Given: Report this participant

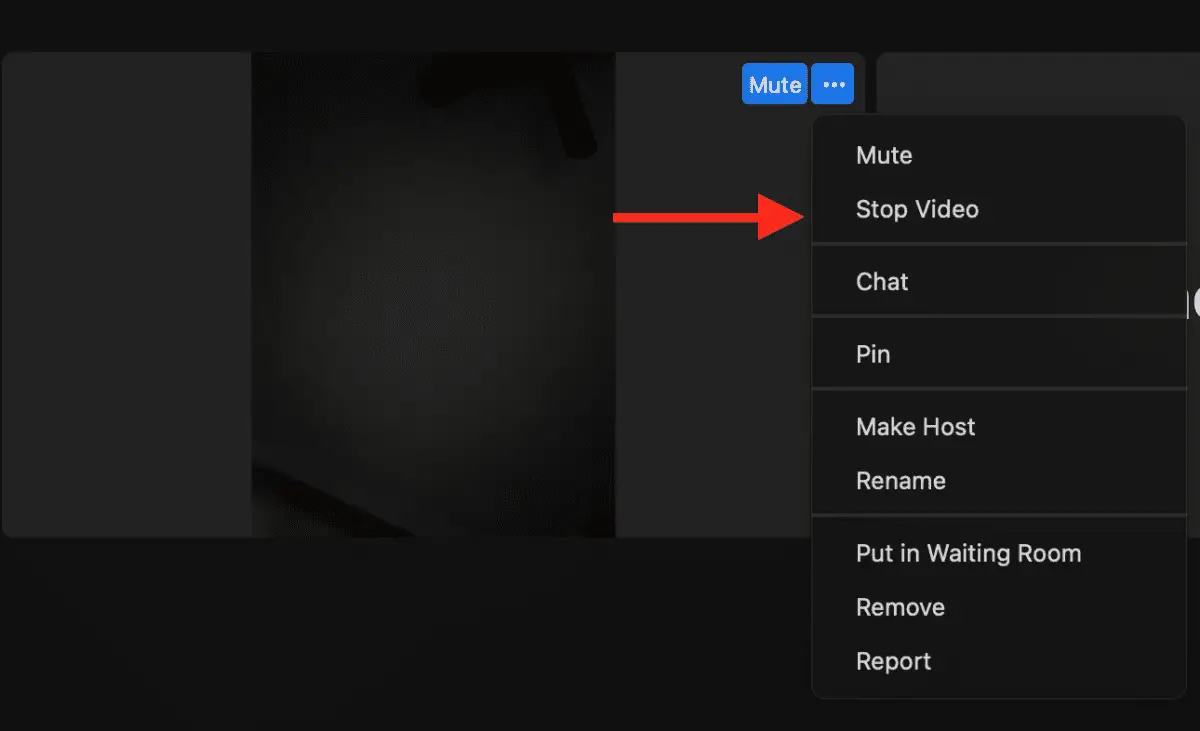Looking at the screenshot, I should (893, 660).
